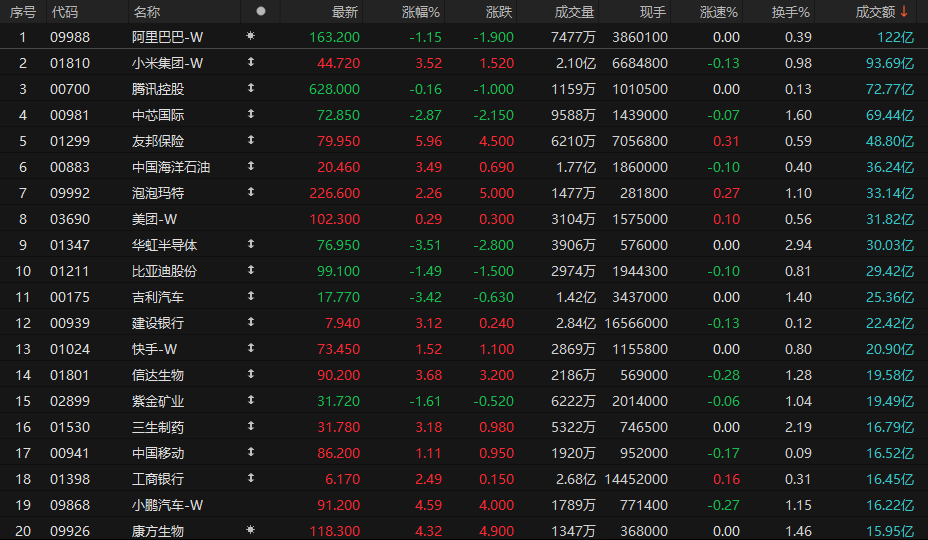Select stock name 中芯国际
The width and height of the screenshot is (928, 540).
[158, 115]
